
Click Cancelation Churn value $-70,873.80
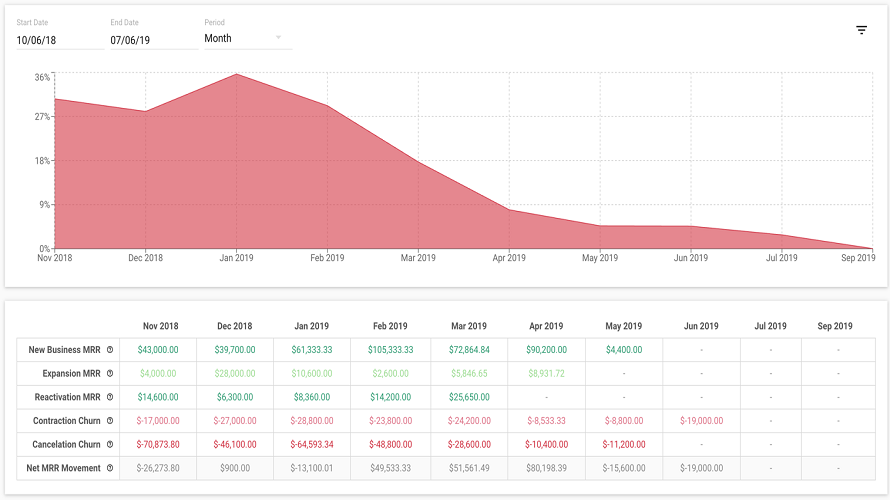(158, 444)
